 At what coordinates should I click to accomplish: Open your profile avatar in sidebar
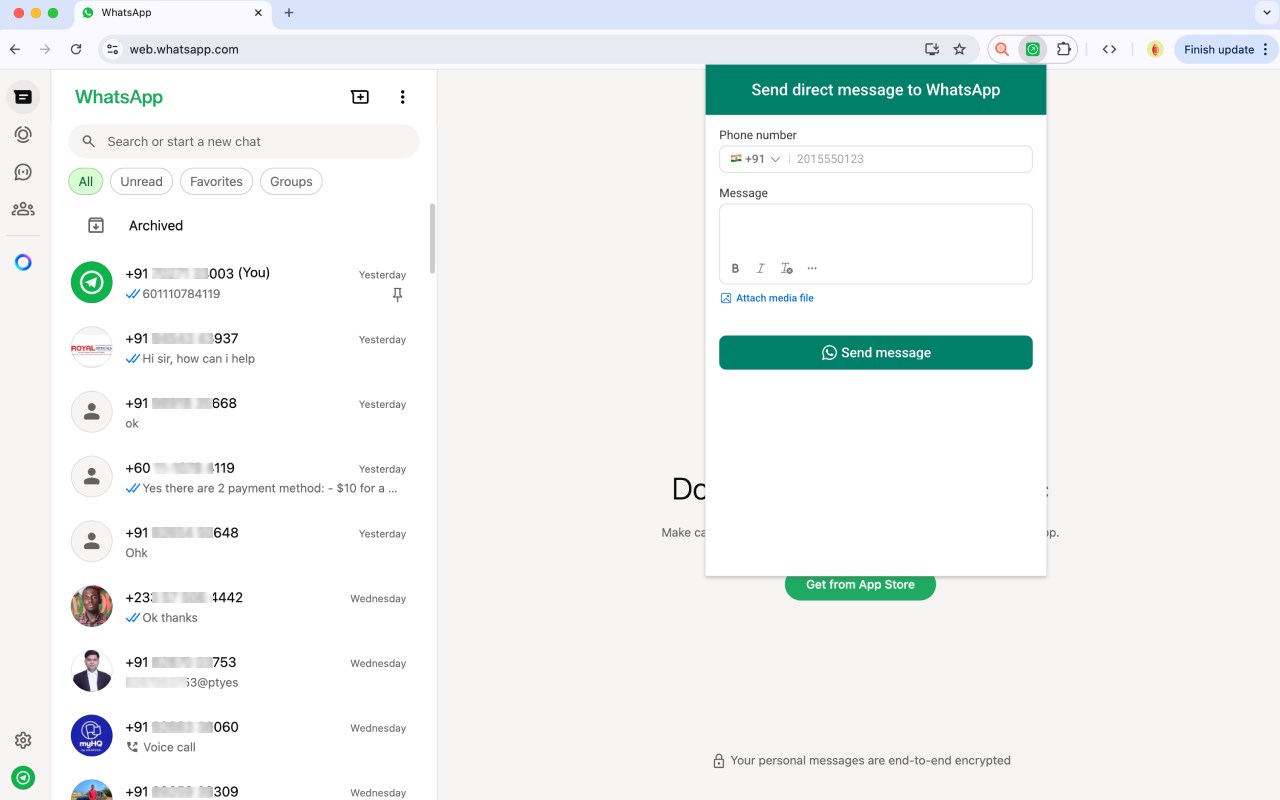tap(23, 777)
